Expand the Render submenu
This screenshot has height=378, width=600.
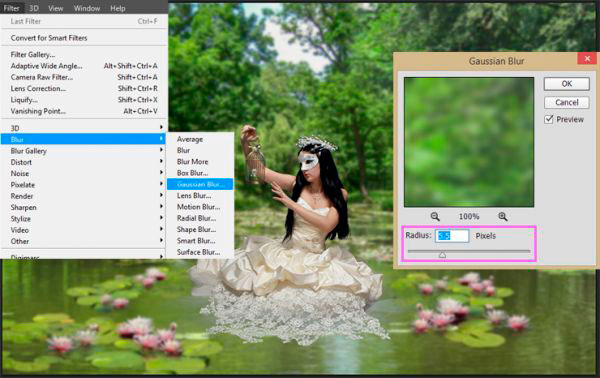[x=84, y=196]
